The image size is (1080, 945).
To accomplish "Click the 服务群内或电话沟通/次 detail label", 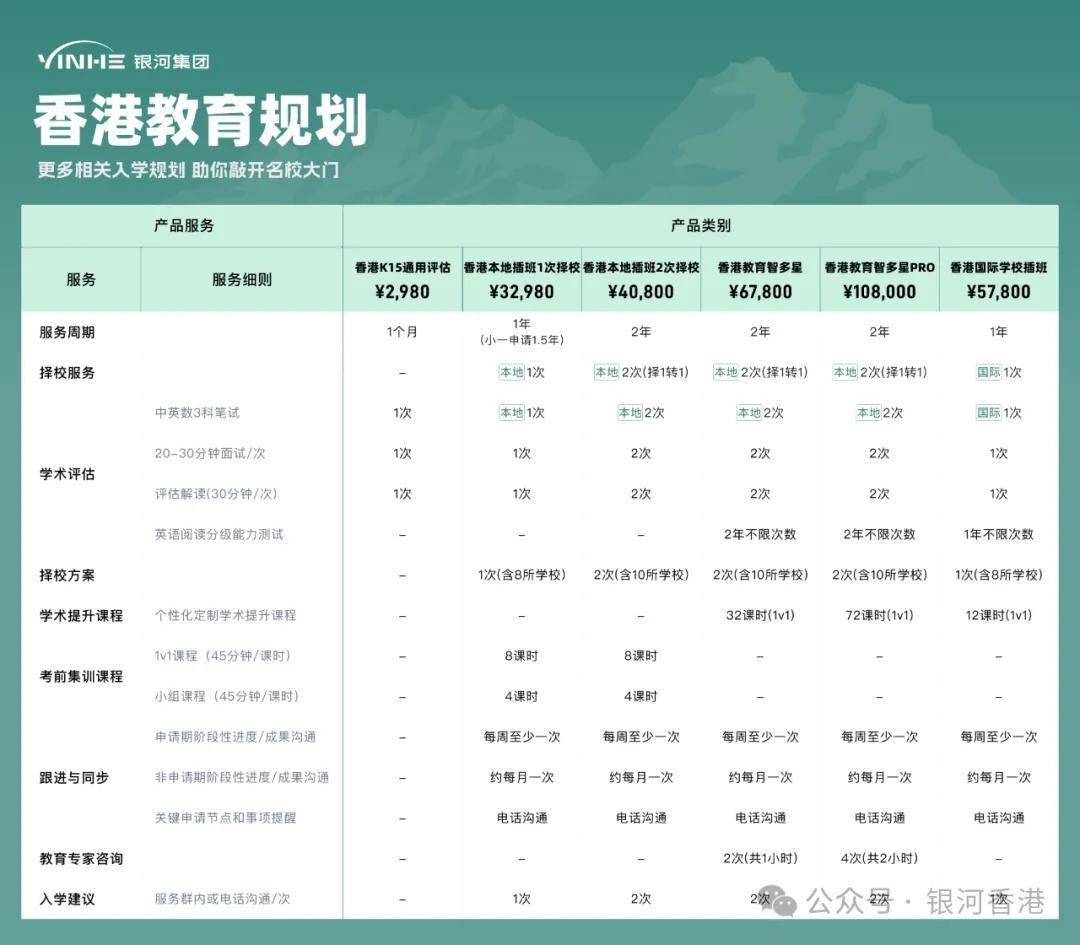I will [222, 899].
